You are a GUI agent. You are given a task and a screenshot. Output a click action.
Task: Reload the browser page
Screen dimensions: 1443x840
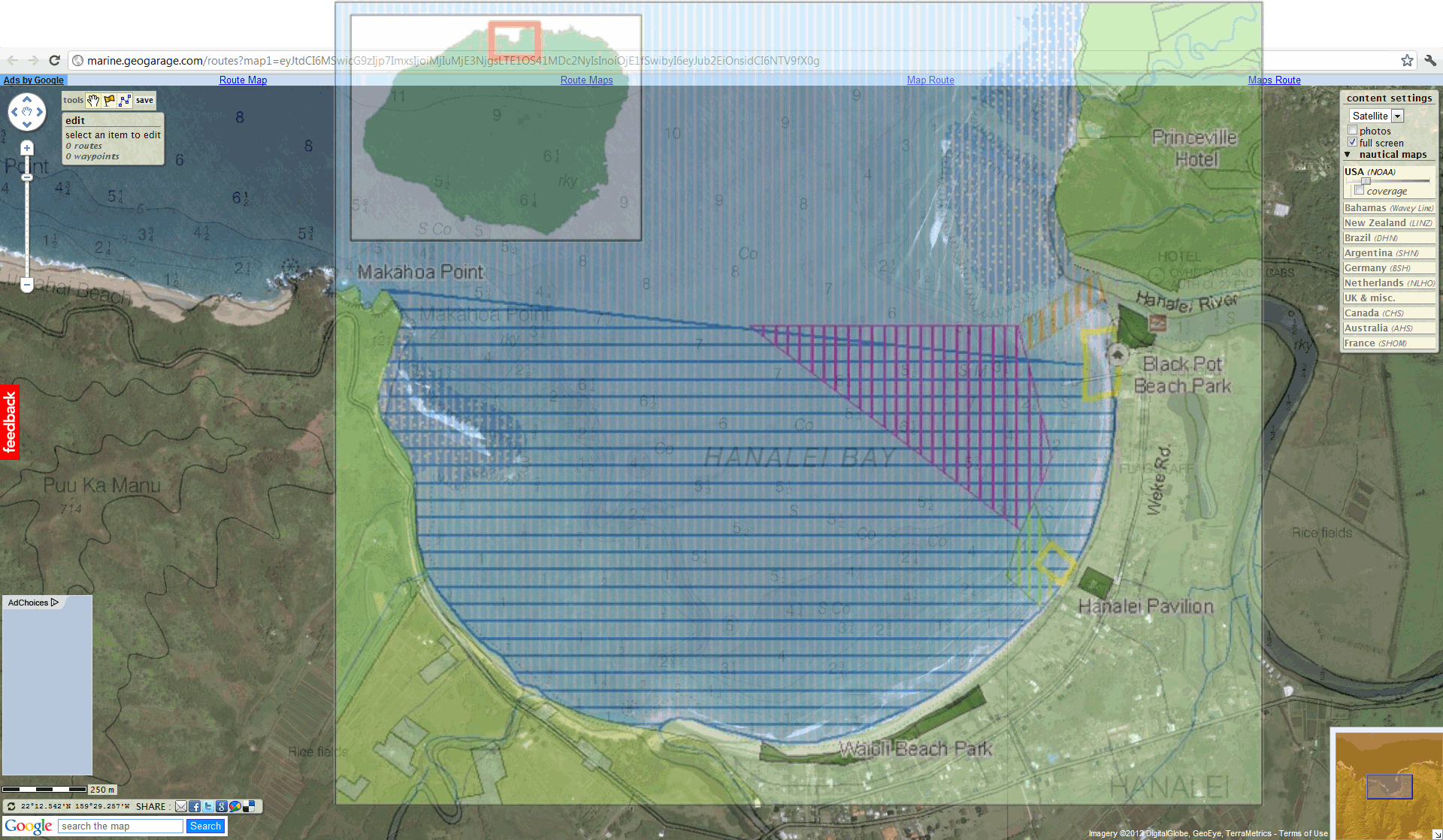point(54,60)
